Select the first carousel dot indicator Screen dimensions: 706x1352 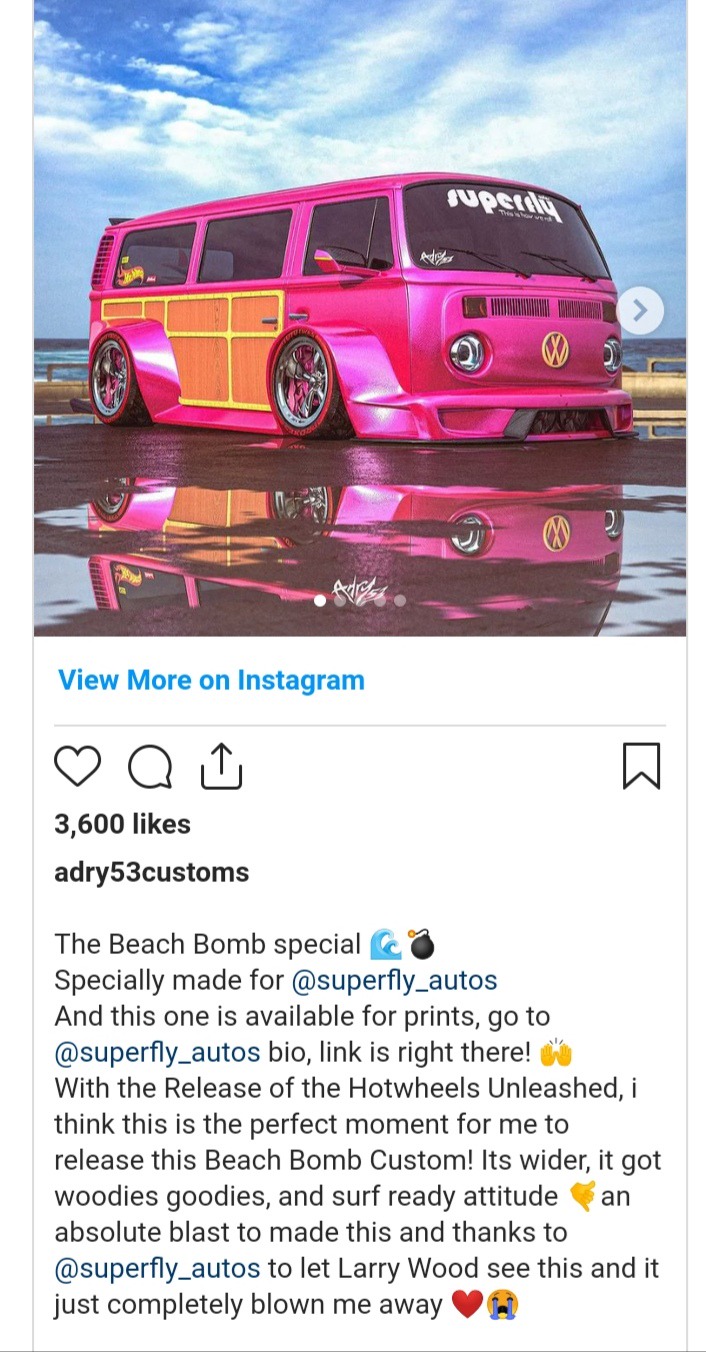[320, 601]
